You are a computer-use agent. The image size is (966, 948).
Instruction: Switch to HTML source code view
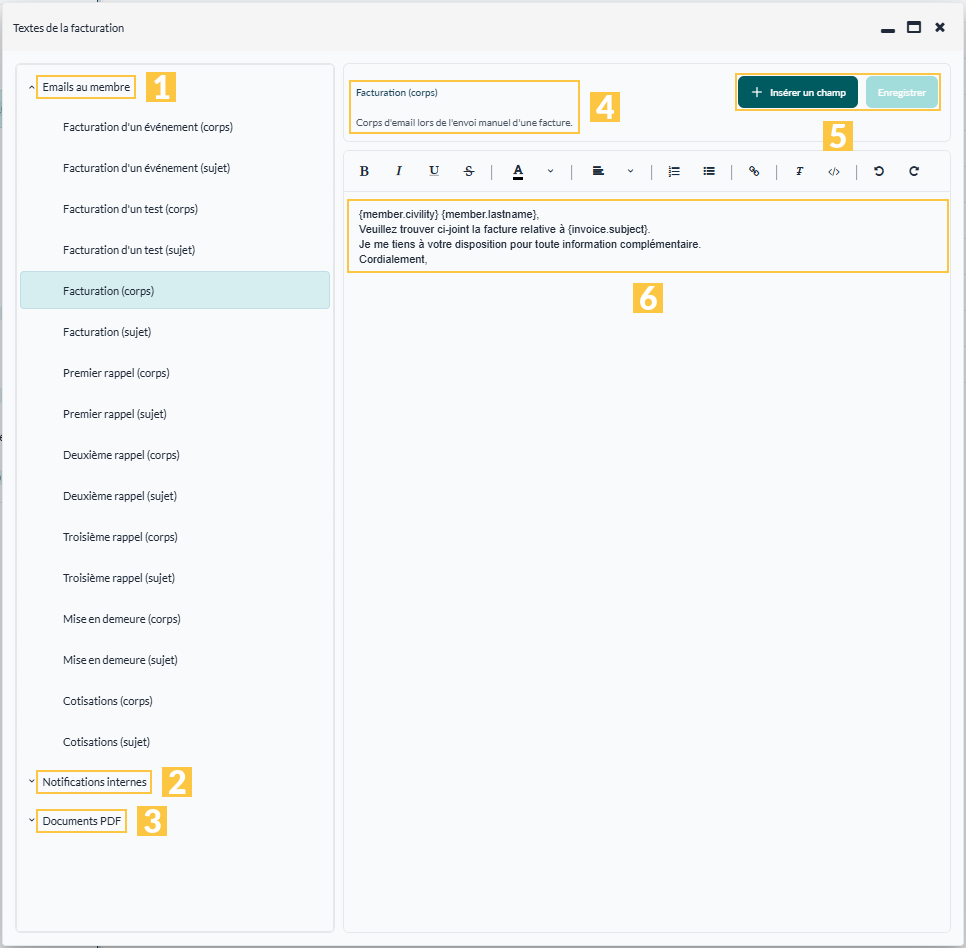pos(834,171)
